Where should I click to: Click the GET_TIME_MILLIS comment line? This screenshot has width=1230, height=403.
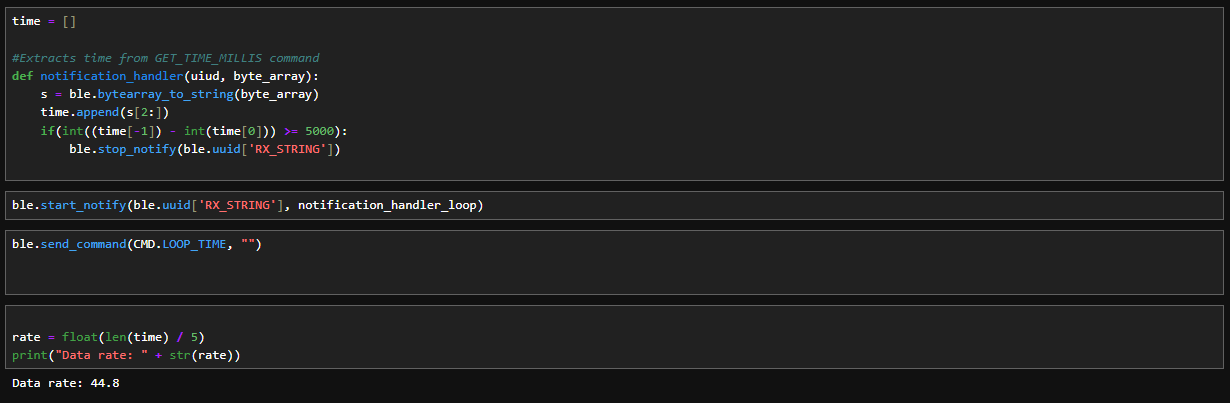tap(166, 58)
